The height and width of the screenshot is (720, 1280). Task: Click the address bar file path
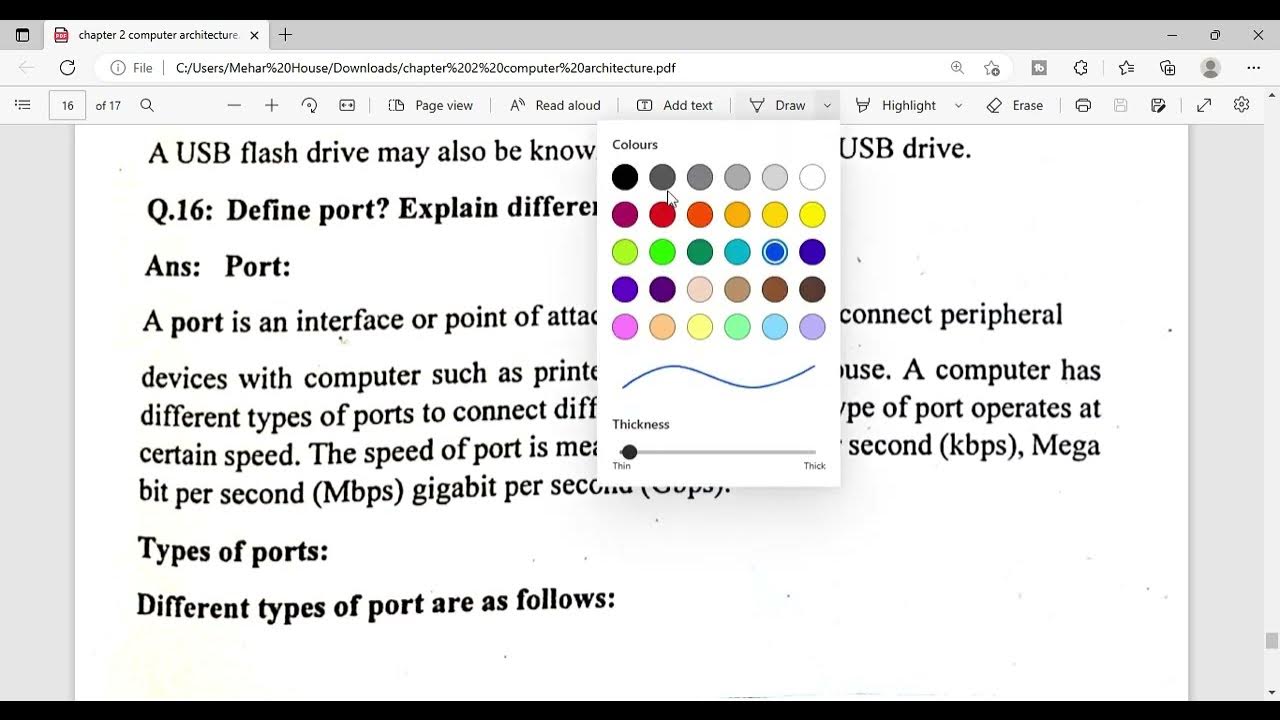[426, 68]
